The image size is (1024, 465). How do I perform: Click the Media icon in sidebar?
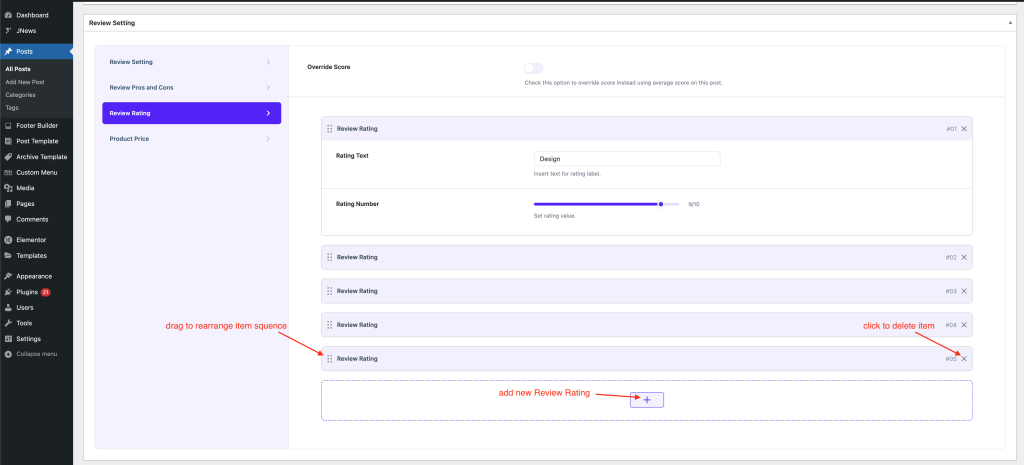9,188
